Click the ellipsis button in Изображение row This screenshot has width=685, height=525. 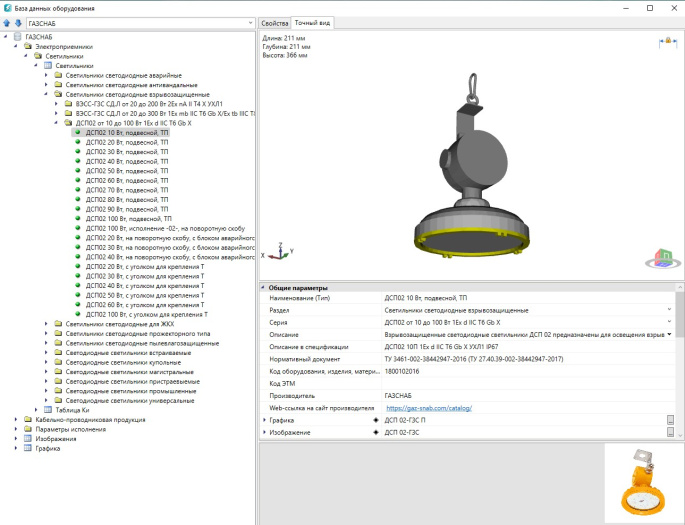pos(671,432)
